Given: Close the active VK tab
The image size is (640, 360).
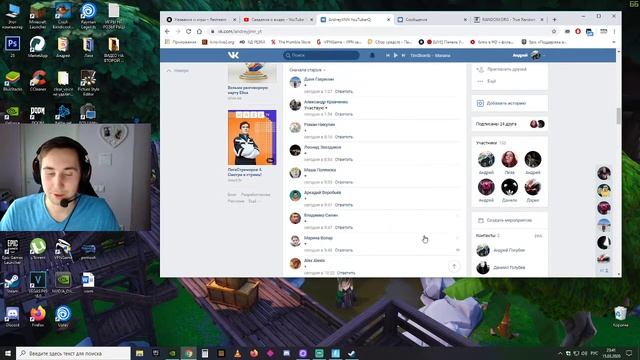Looking at the screenshot, I should click(388, 20).
